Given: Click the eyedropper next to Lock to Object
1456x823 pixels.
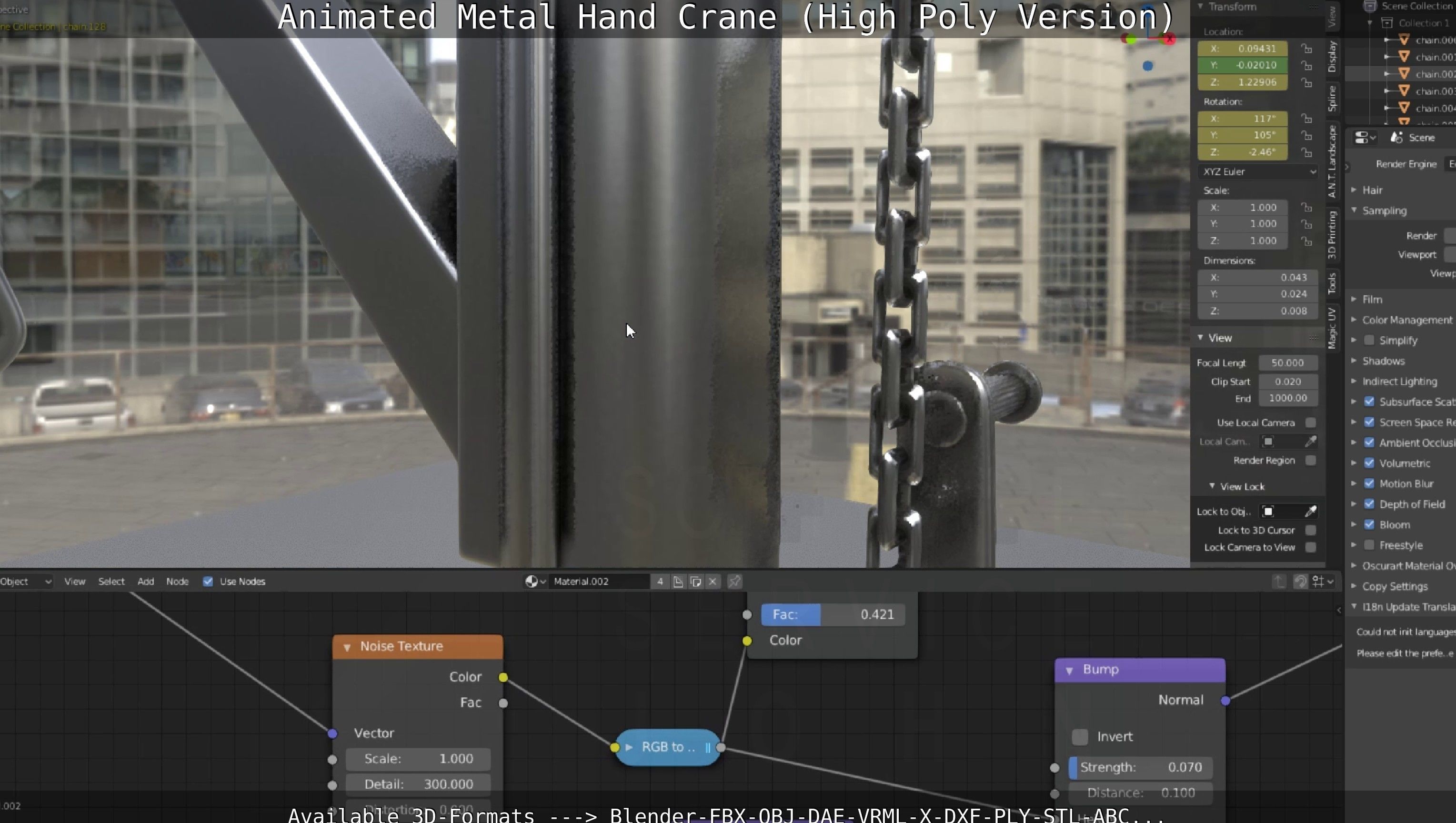Looking at the screenshot, I should pos(1311,511).
